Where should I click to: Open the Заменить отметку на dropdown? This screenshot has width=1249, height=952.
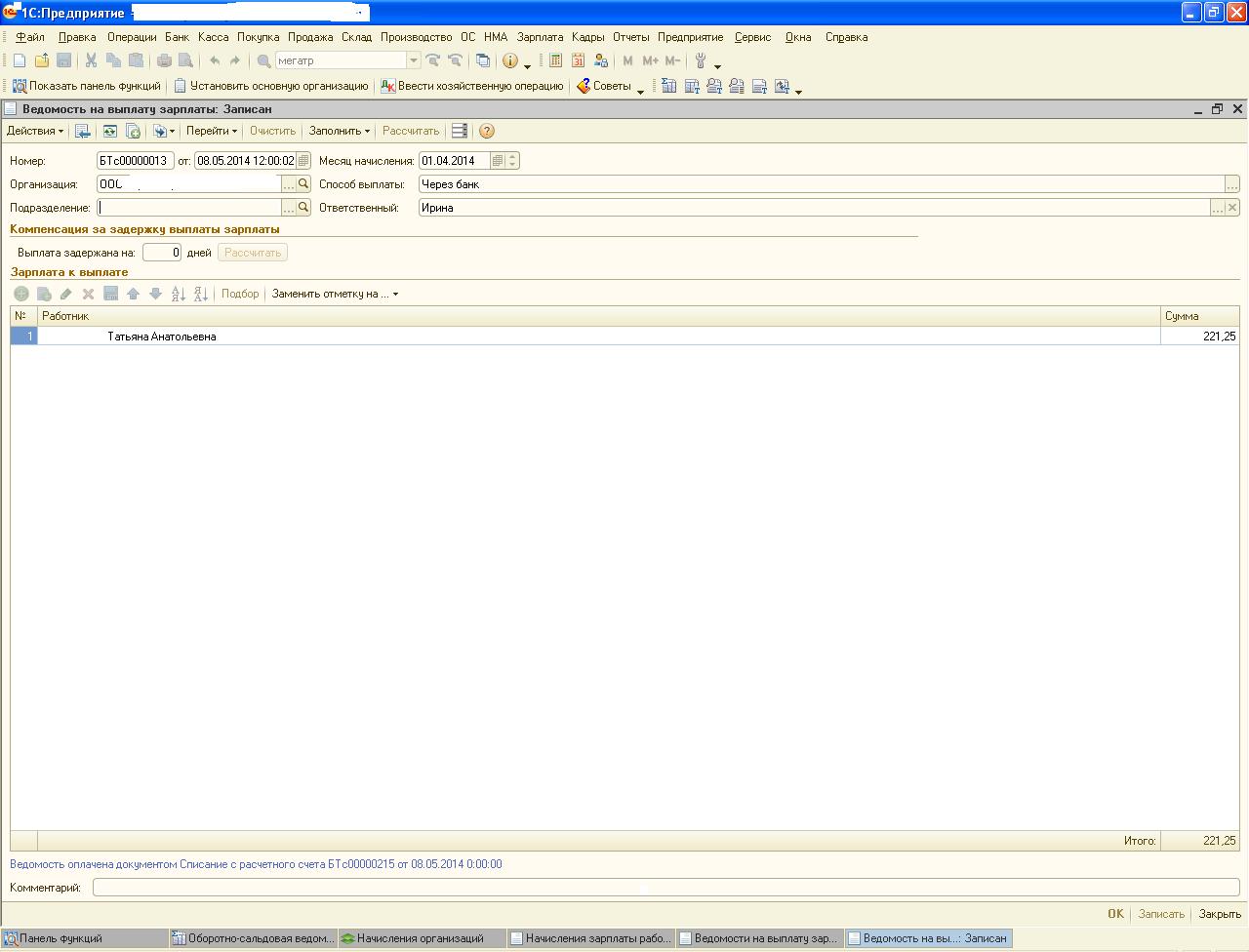click(x=335, y=294)
